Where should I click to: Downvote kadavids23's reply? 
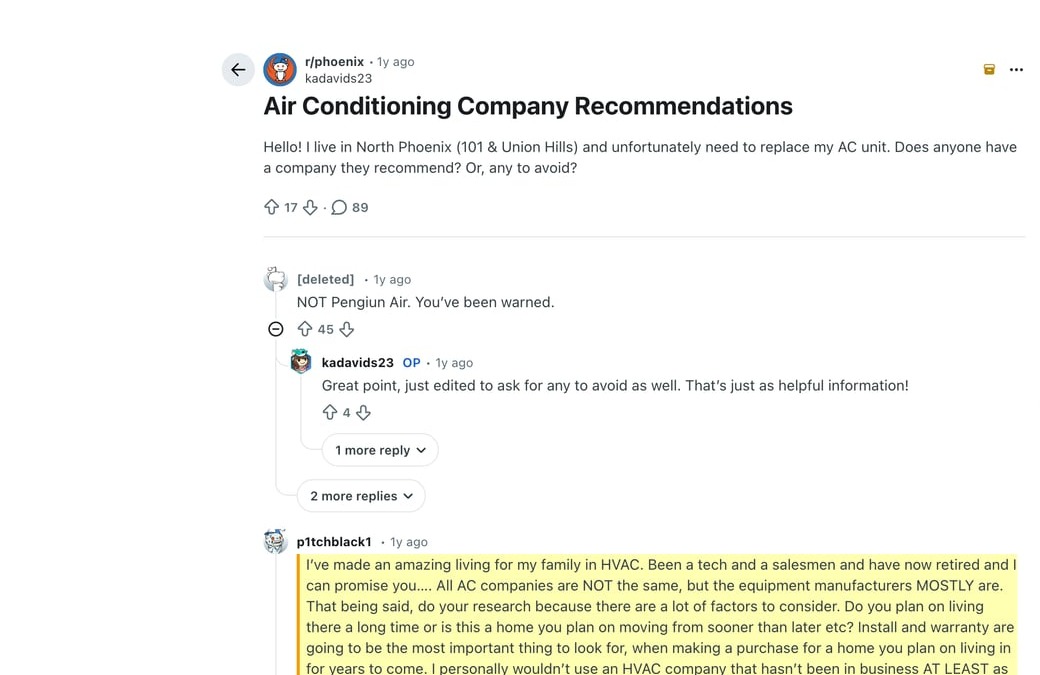(363, 411)
